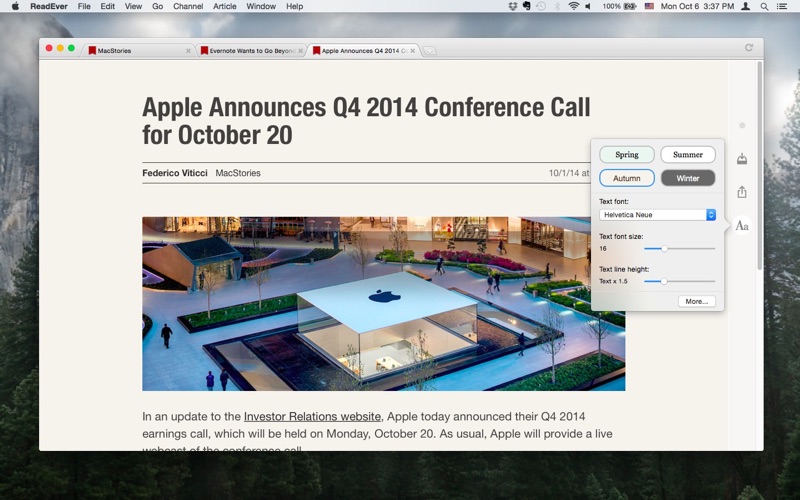Screen dimensions: 800x500
Task: Open the US flag input menu
Action: [x=649, y=6]
